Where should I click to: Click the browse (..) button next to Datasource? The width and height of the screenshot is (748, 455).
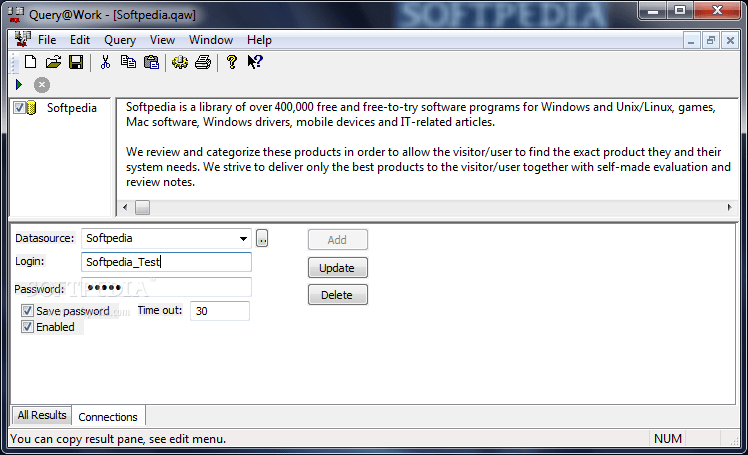(262, 238)
